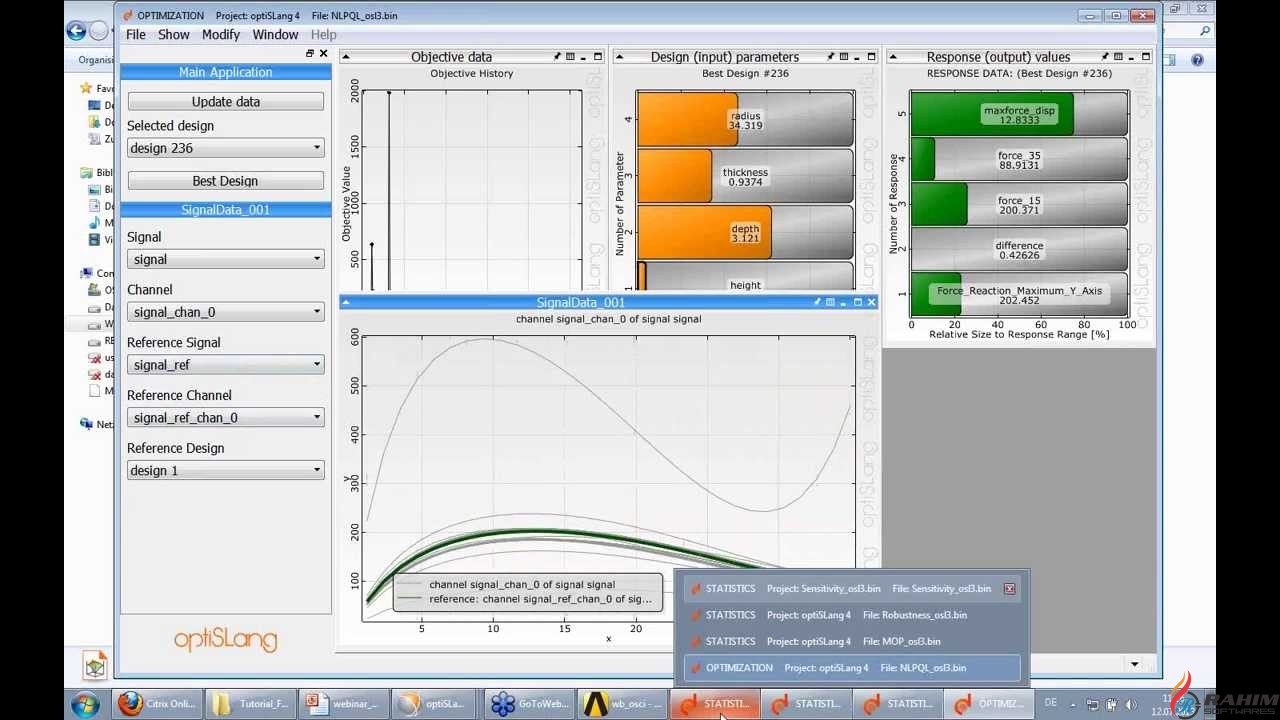Click the Best Design button
The width and height of the screenshot is (1280, 720).
225,181
